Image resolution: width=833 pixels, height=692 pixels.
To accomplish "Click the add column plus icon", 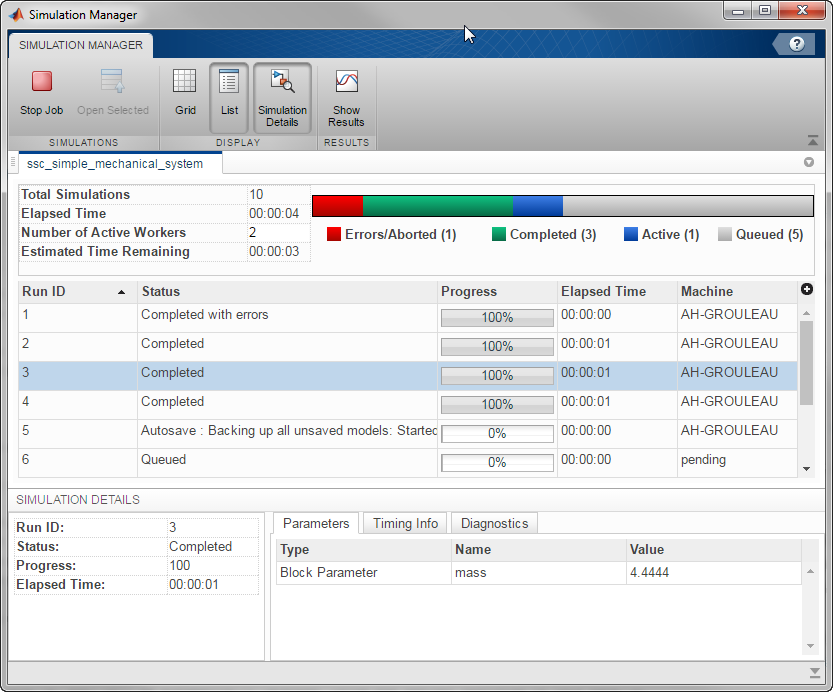I will pyautogui.click(x=807, y=289).
